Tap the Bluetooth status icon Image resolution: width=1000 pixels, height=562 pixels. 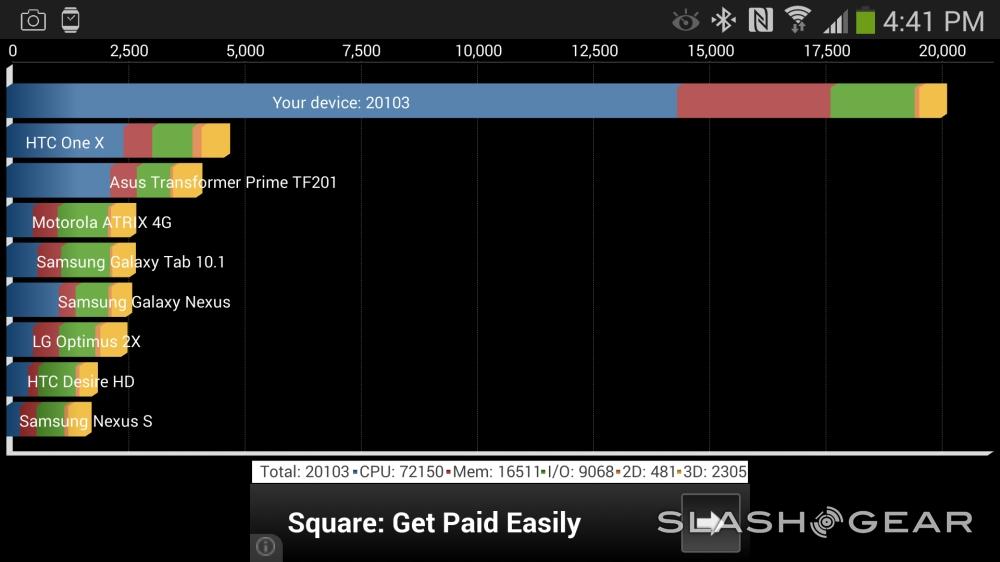coord(722,19)
